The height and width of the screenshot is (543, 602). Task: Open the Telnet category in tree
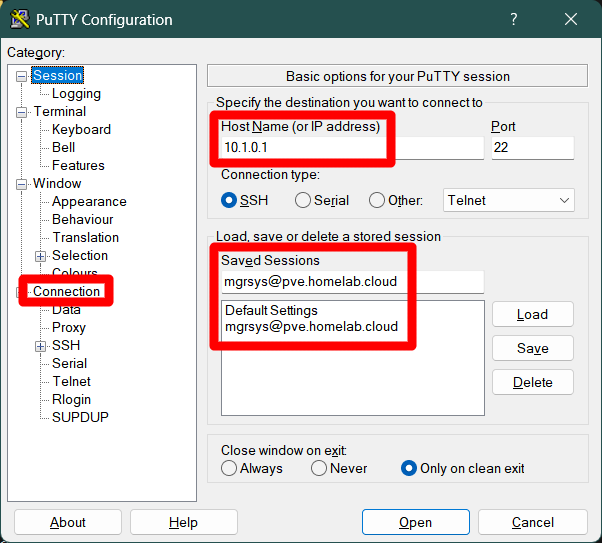tap(71, 382)
